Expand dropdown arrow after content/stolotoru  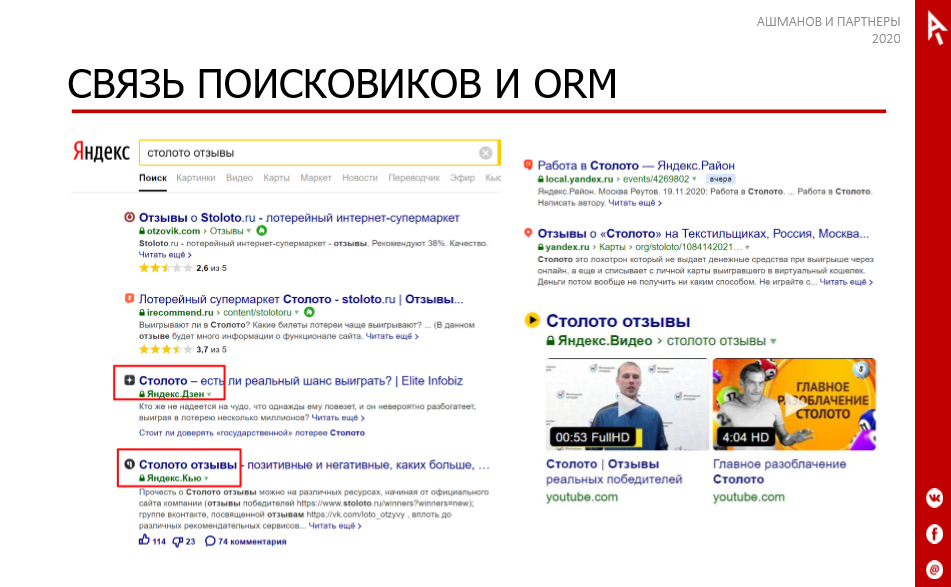(x=297, y=313)
